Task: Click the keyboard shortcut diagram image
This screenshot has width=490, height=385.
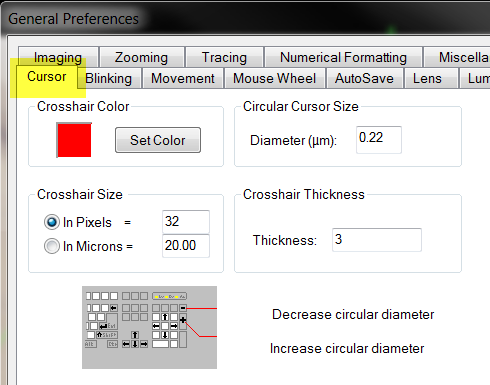Action: (x=149, y=327)
